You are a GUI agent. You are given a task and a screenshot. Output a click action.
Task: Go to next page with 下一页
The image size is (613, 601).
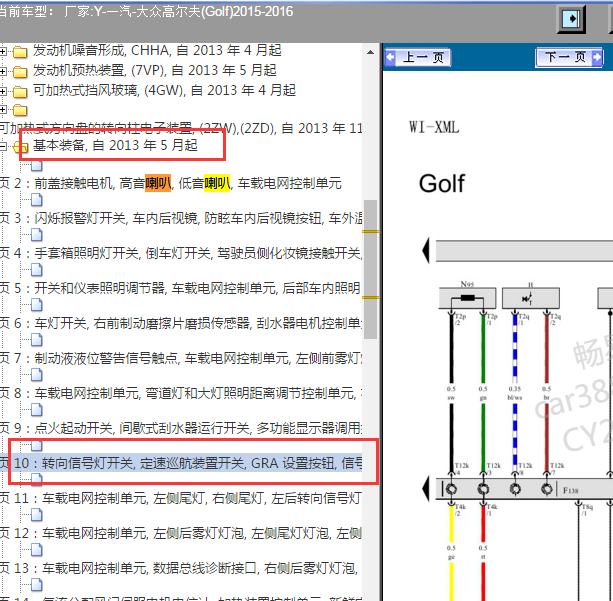point(569,57)
